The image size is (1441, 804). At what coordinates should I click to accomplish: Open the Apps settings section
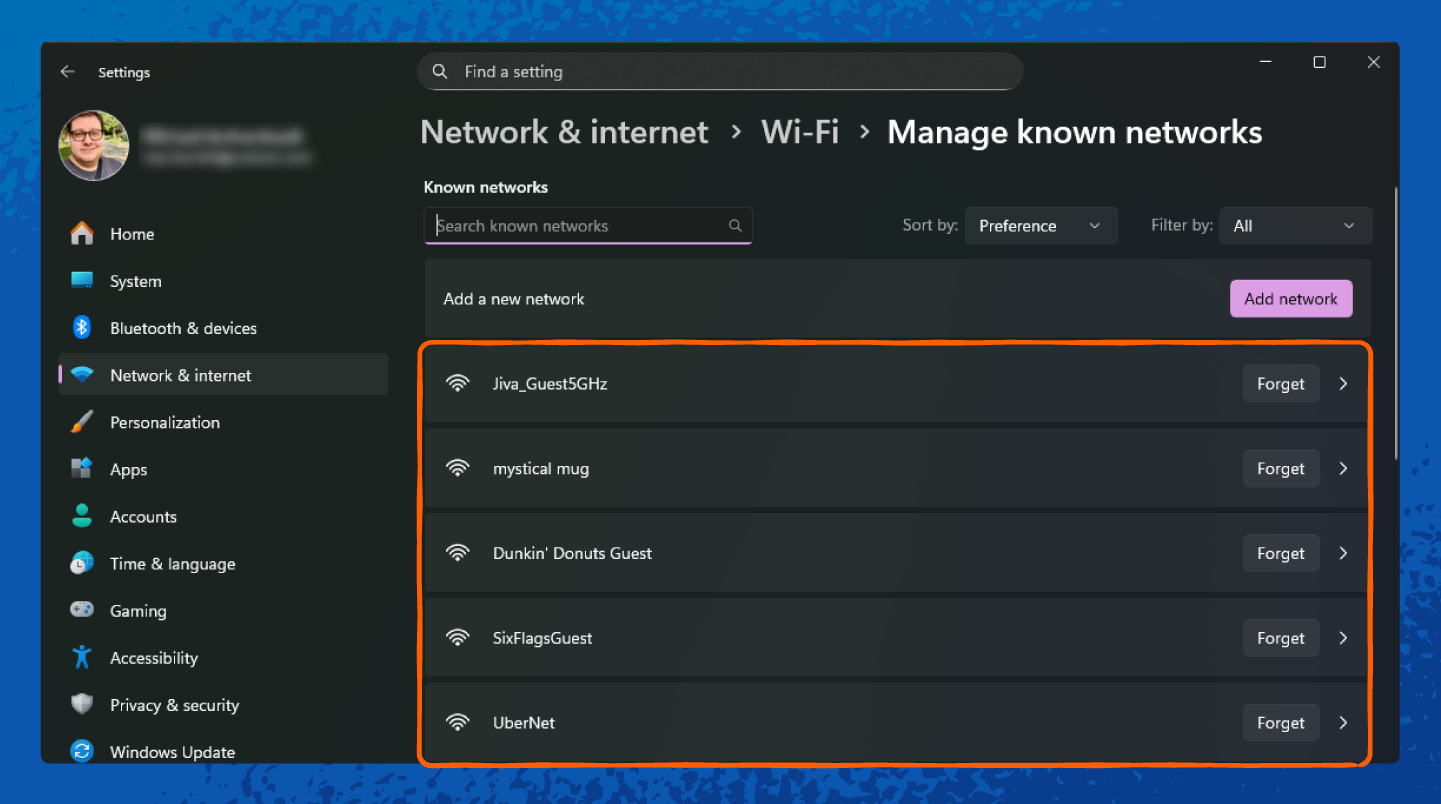128,469
